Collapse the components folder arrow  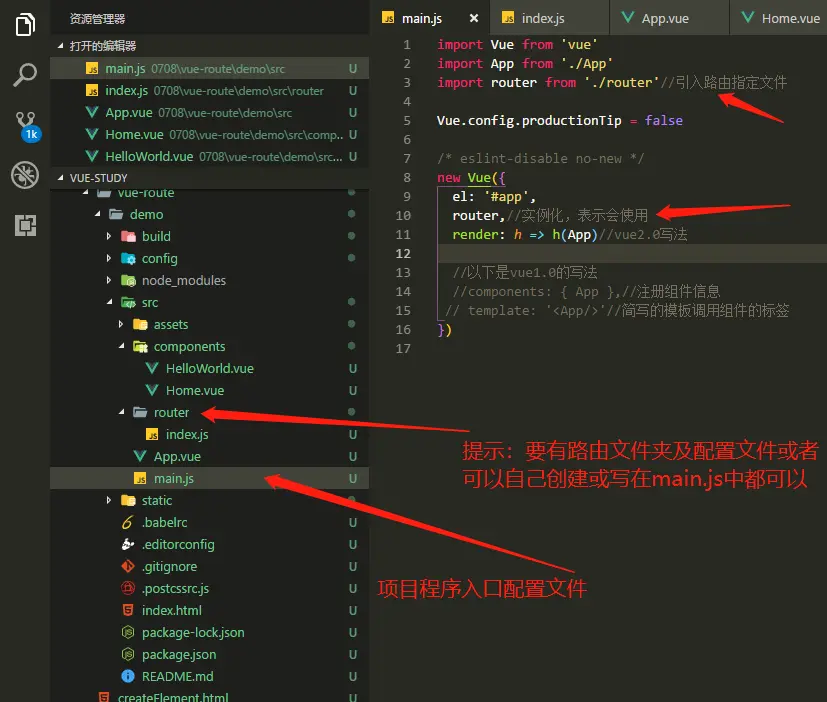pos(122,346)
